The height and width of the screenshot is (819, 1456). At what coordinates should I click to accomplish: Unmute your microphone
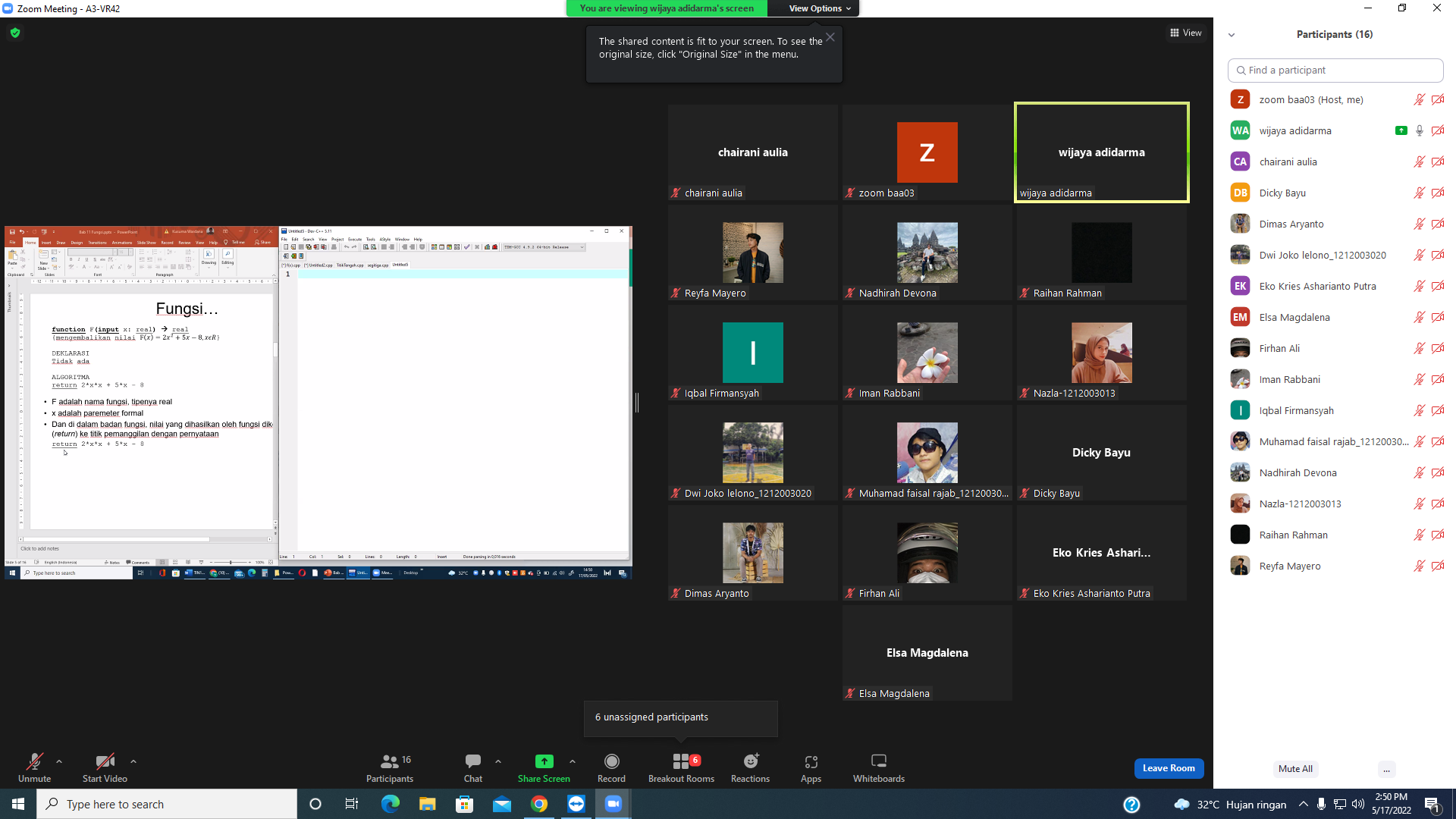coord(35,767)
